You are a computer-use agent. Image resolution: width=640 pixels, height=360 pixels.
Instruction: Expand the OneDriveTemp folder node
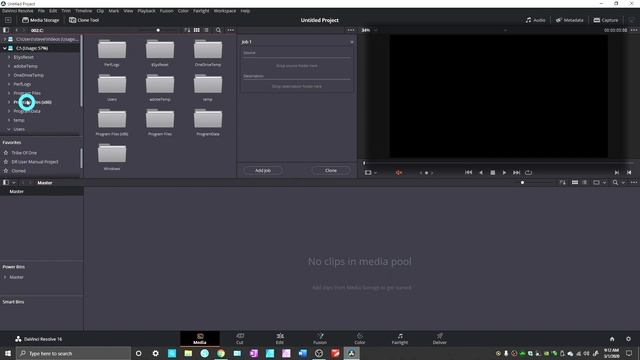tap(9, 75)
